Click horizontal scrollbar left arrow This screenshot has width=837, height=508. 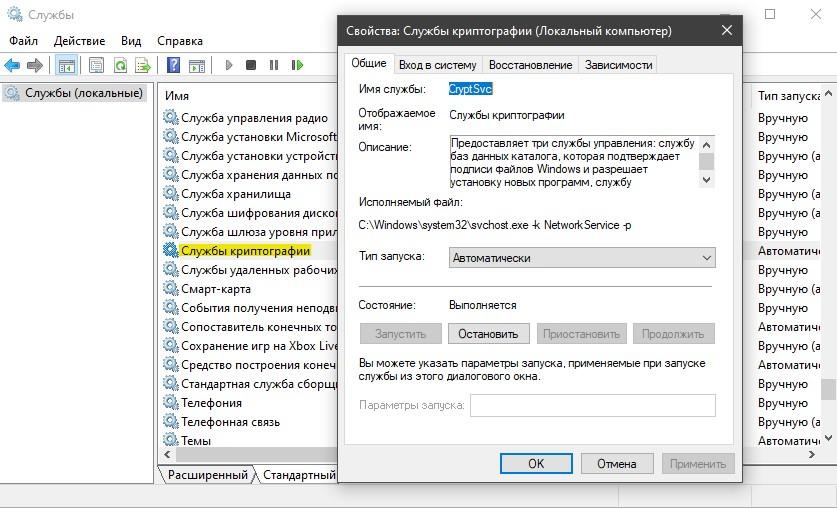(x=167, y=455)
